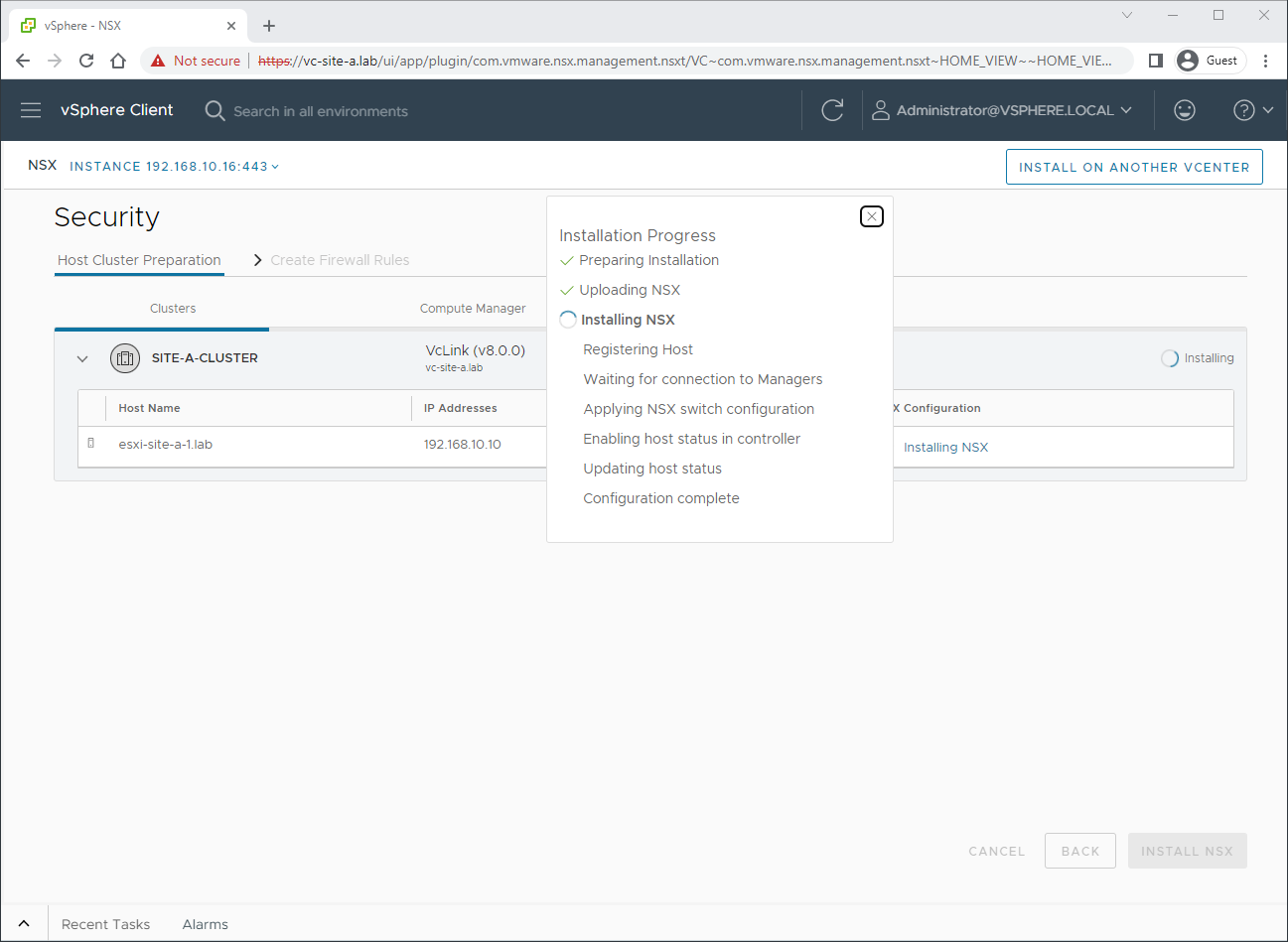Viewport: 1288px width, 942px height.
Task: Click the Cancel button
Action: coord(997,851)
